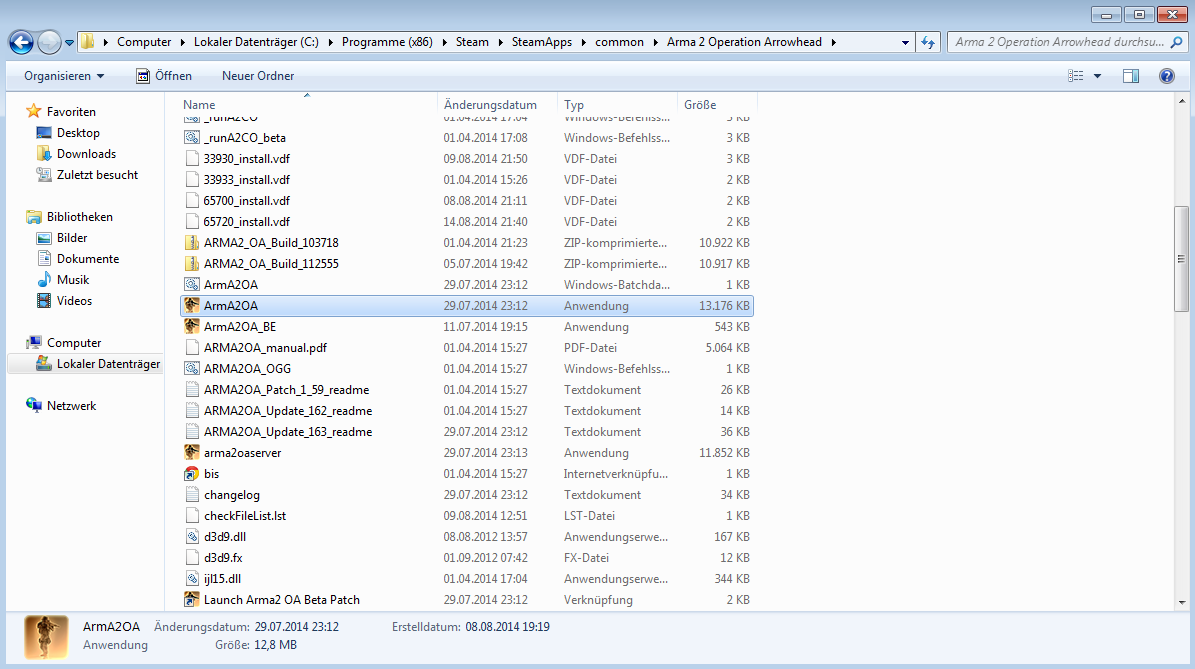Select the ARMA2OA_OGG script icon
This screenshot has width=1195, height=669.
pos(192,369)
